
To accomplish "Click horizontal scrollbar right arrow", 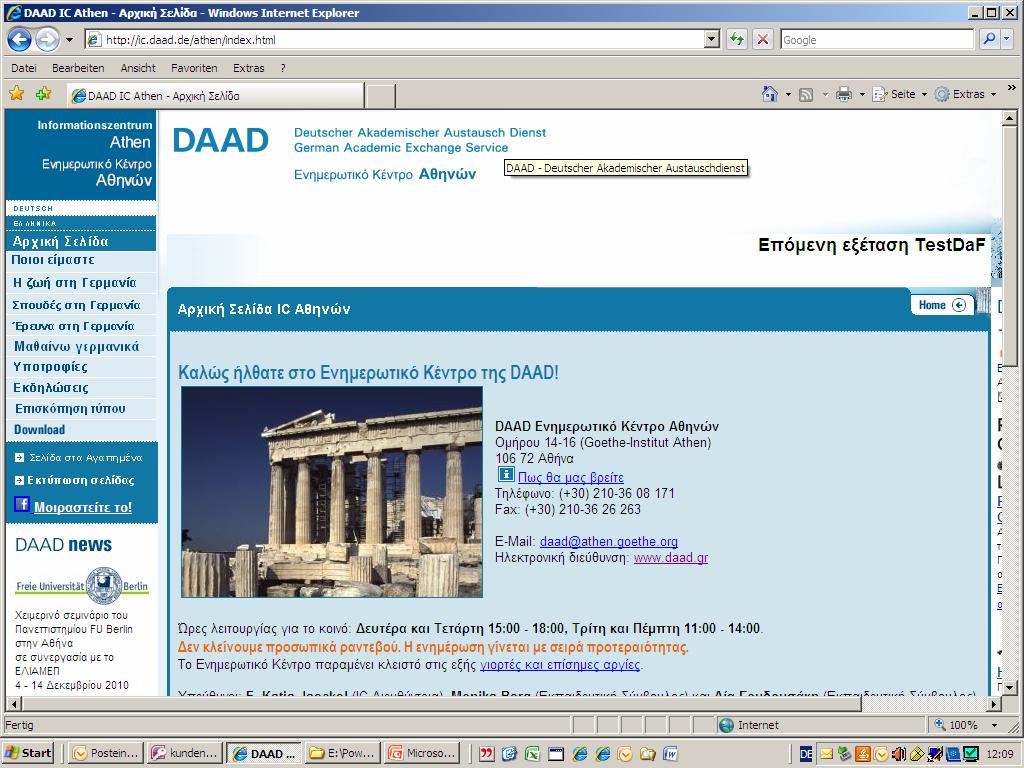I will (x=994, y=704).
